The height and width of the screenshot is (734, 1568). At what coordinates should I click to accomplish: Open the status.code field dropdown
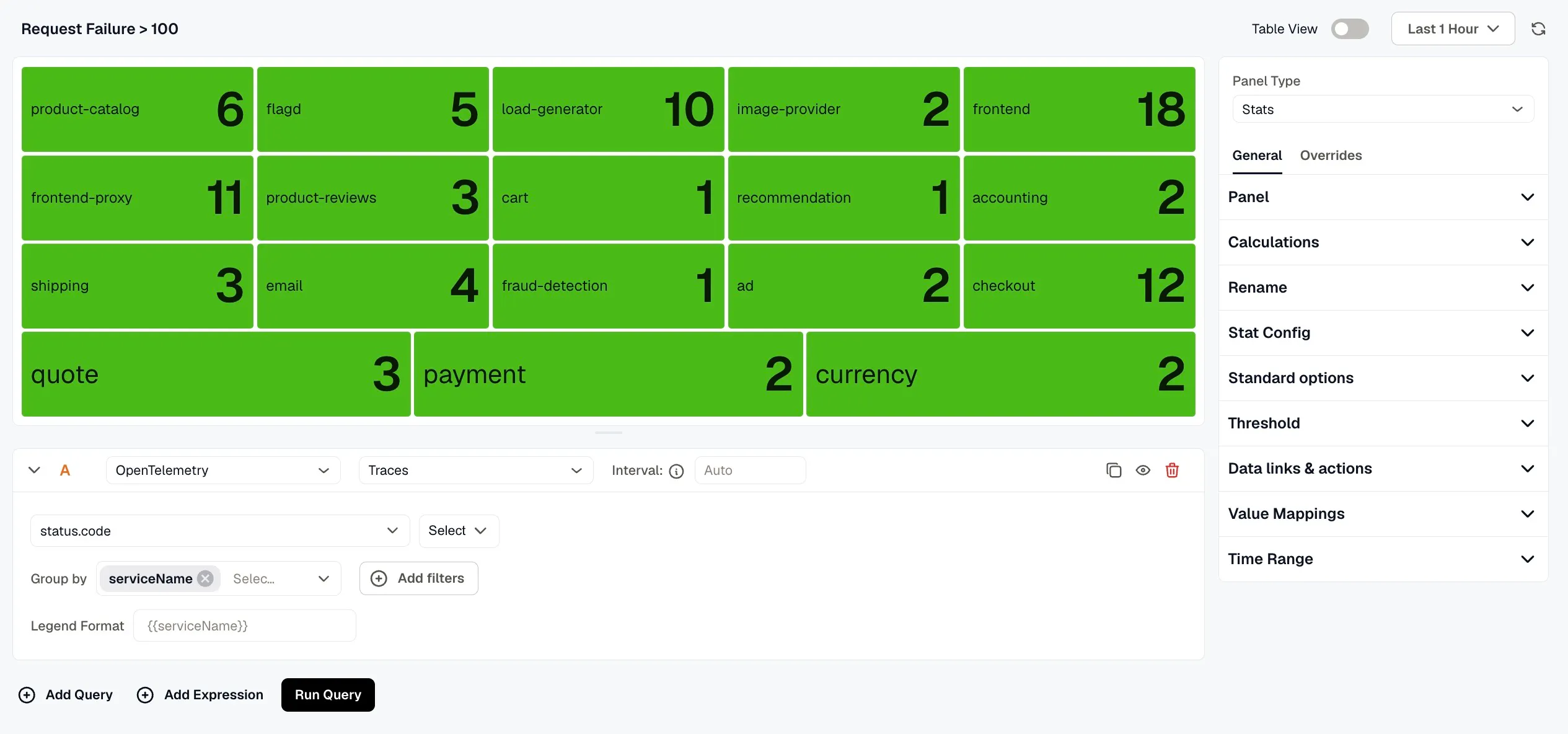coord(220,531)
